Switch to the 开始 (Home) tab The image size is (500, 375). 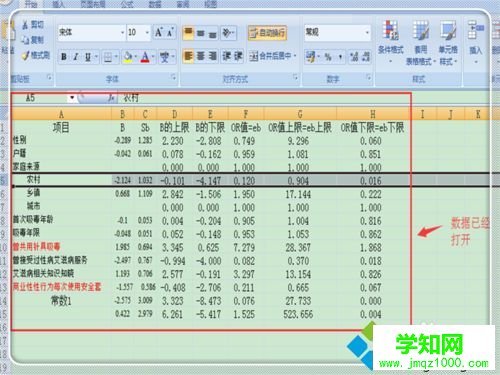[x=31, y=4]
